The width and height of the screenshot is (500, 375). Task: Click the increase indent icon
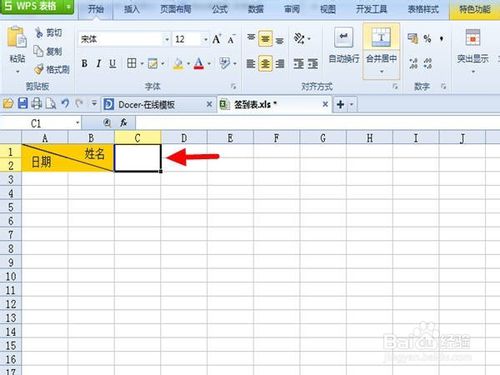[313, 63]
